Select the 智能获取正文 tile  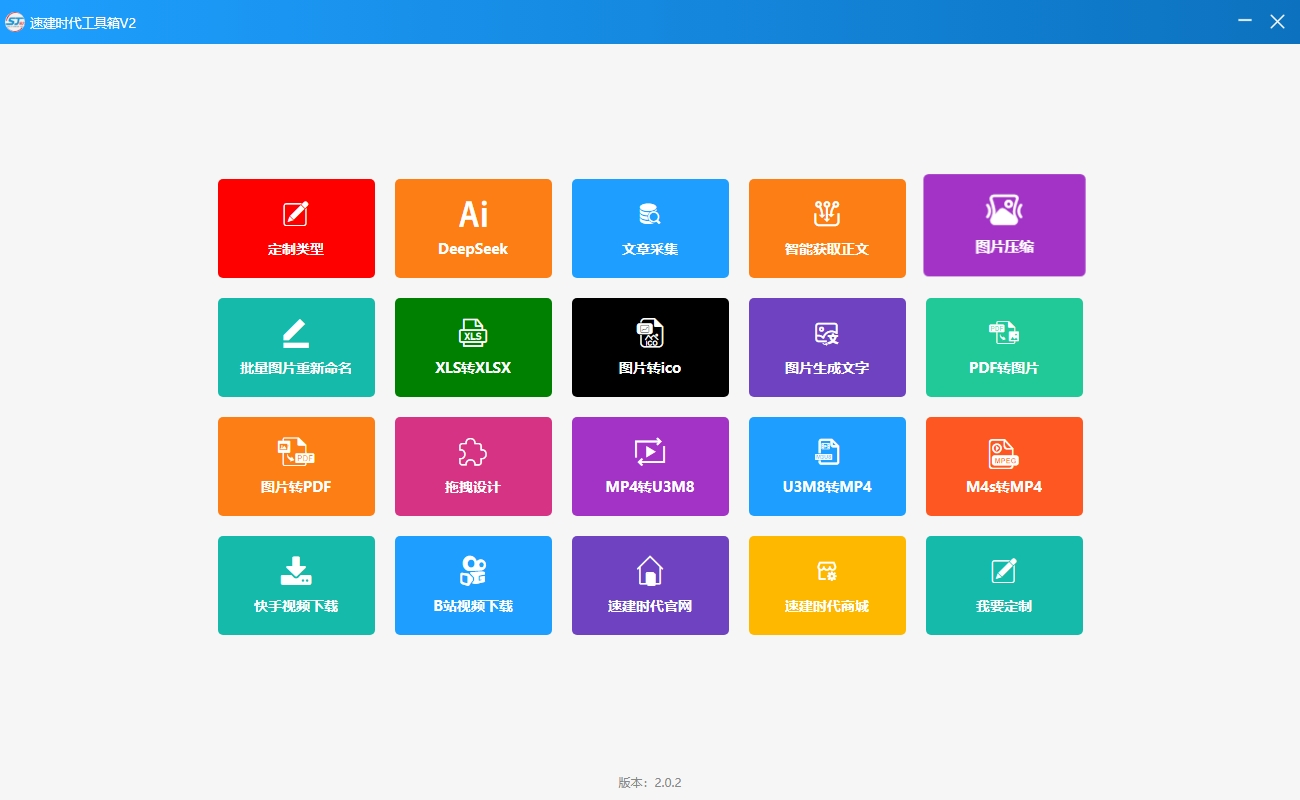[827, 228]
